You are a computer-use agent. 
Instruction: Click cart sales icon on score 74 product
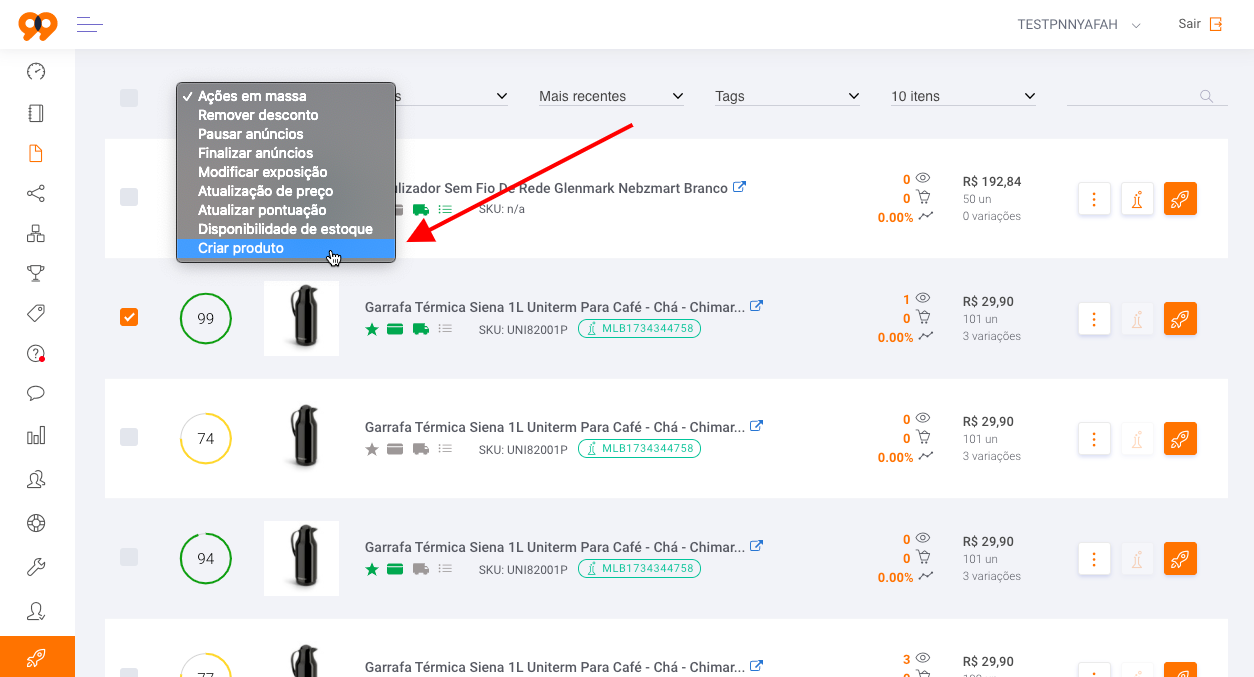923,437
